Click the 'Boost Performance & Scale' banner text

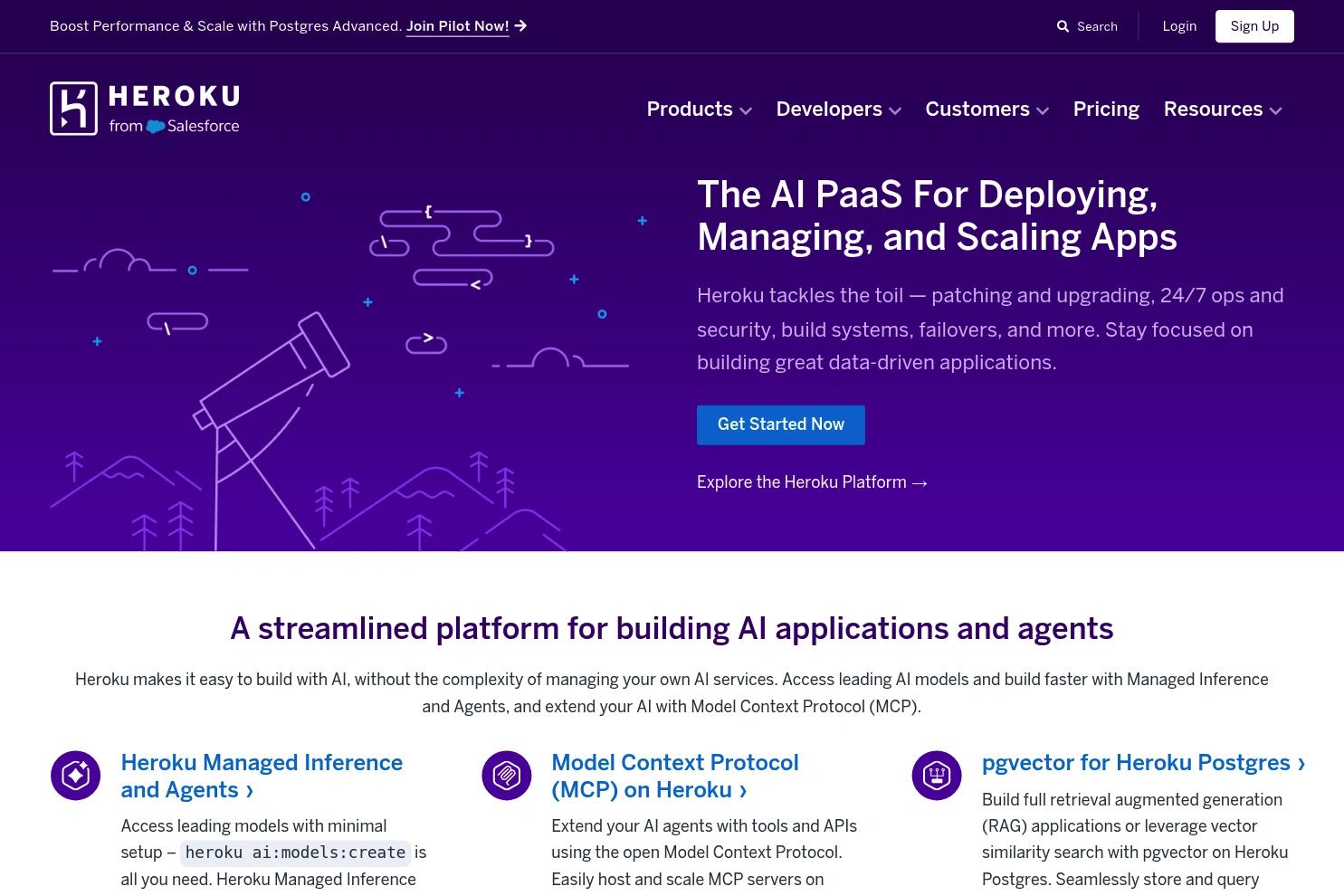point(226,26)
